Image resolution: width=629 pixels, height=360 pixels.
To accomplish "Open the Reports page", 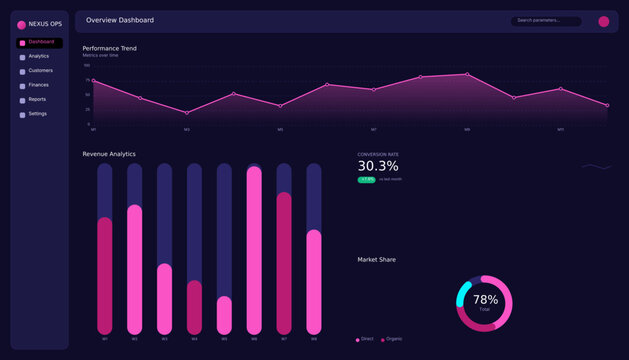I will point(39,100).
